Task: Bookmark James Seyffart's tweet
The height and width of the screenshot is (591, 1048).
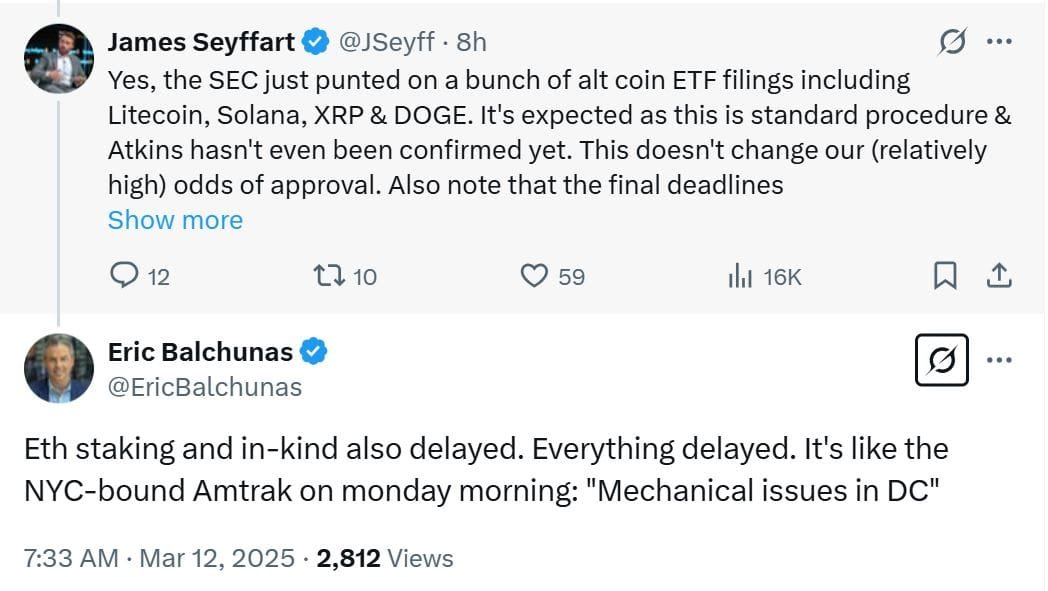Action: coord(944,276)
